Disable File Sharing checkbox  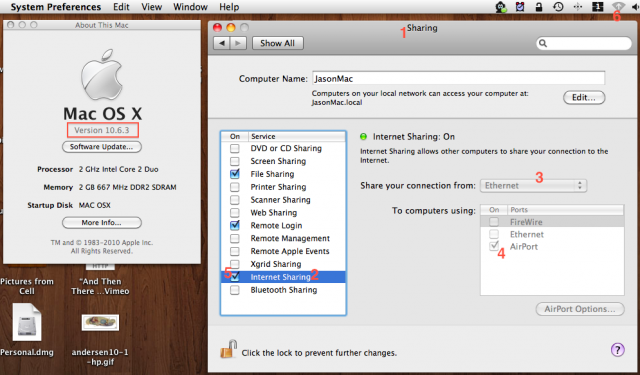(235, 174)
